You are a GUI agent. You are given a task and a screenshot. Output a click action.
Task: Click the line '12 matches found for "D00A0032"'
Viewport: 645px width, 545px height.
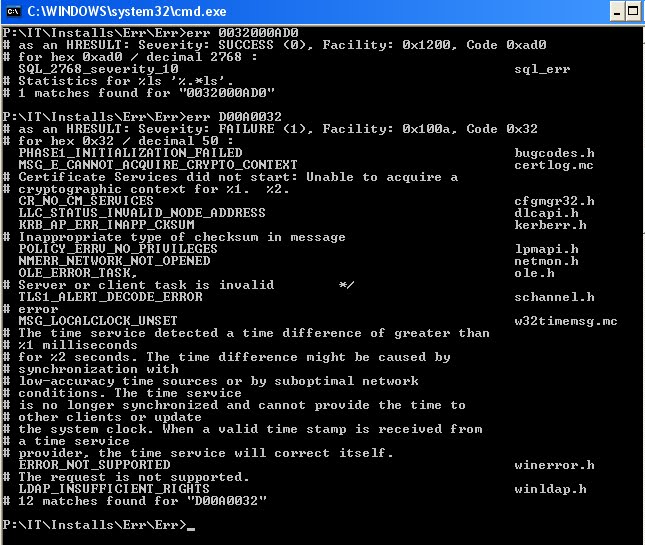click(142, 501)
